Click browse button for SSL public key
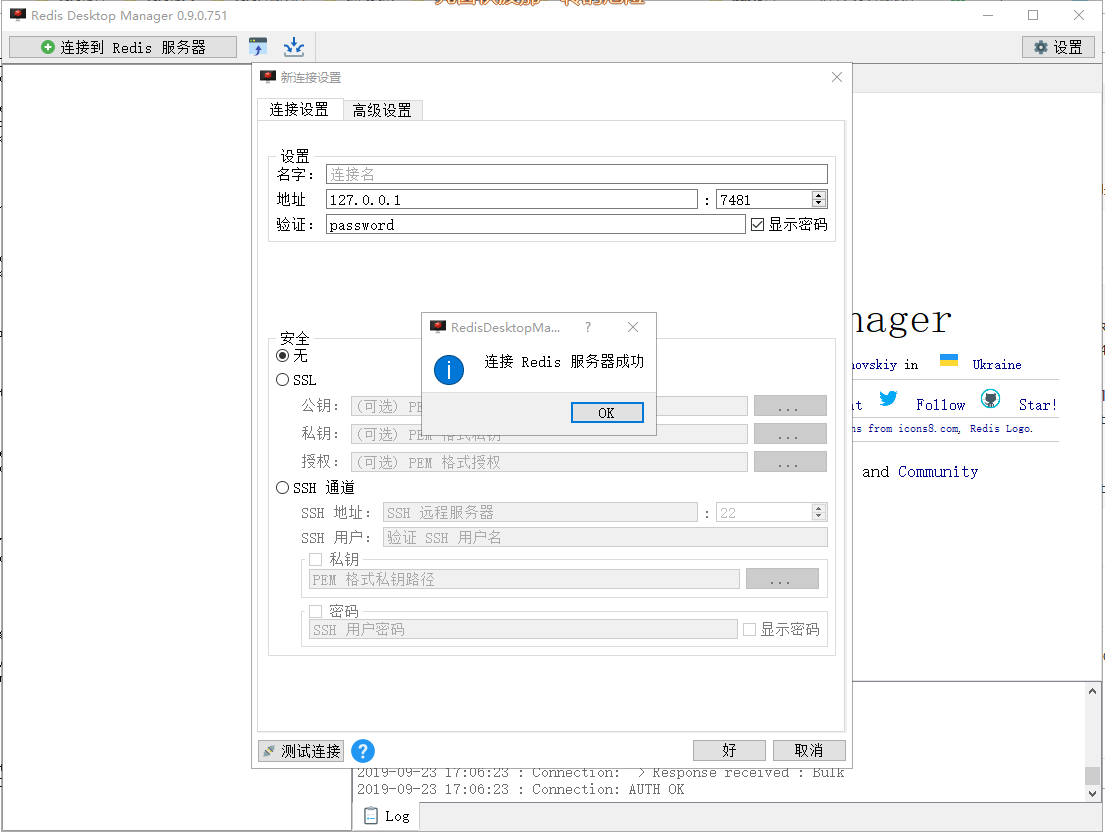Screen dimensions: 1105x836 point(790,406)
